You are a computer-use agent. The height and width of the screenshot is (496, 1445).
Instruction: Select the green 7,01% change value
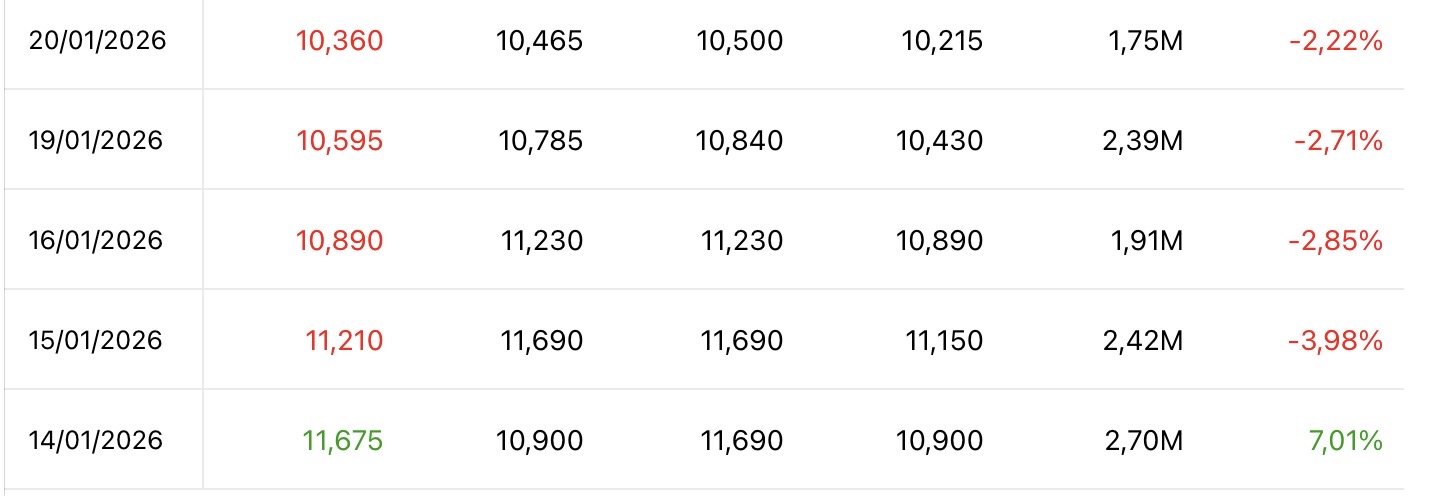pyautogui.click(x=1346, y=441)
